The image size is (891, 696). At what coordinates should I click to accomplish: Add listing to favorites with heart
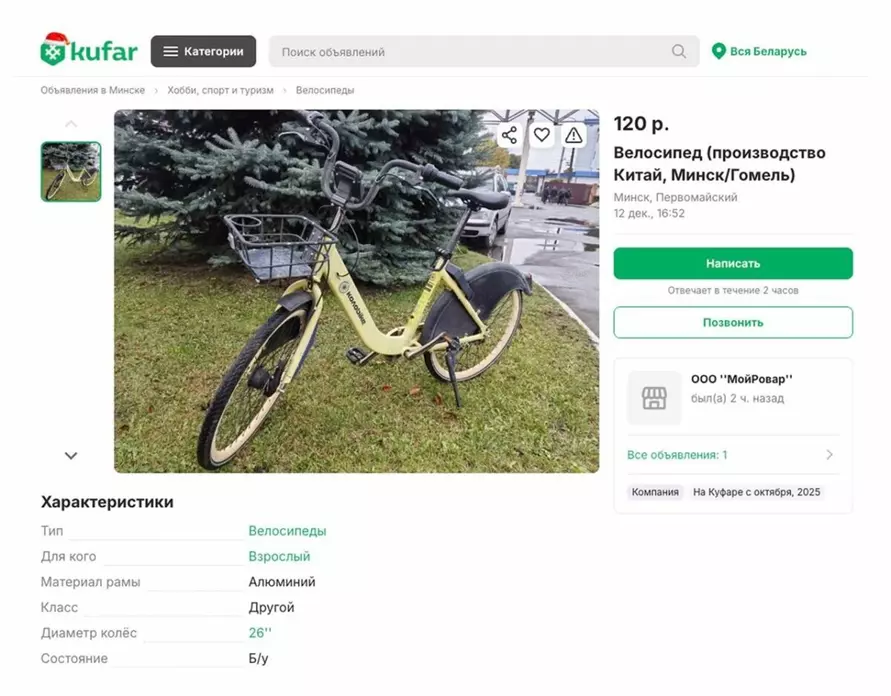point(541,135)
